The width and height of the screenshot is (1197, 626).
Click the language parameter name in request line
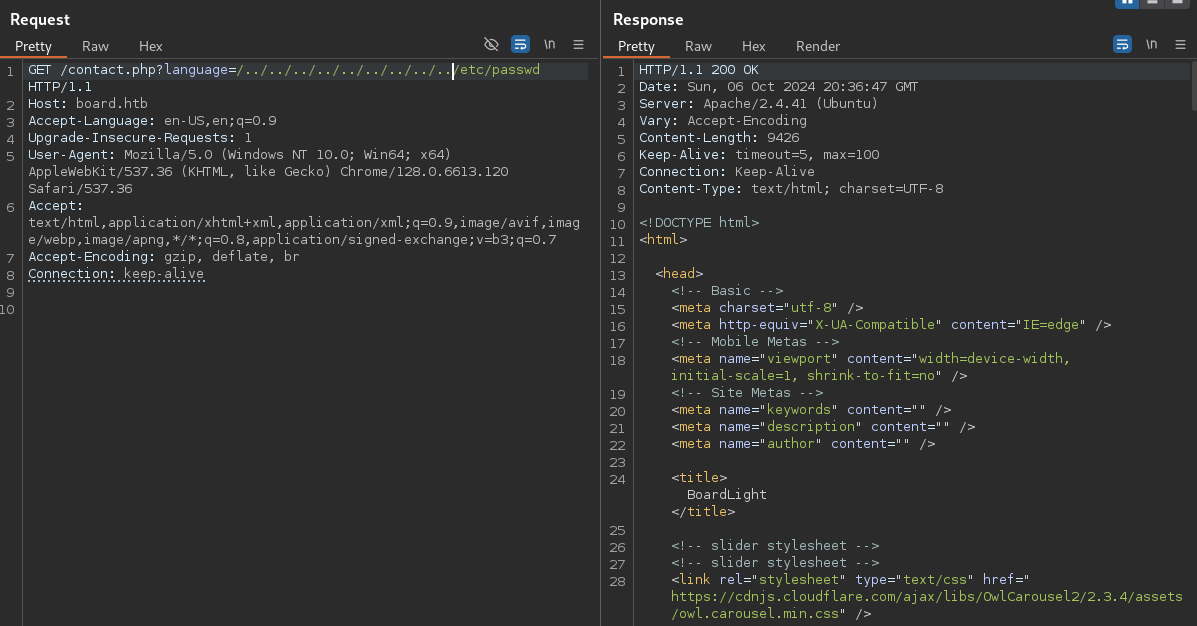[x=196, y=69]
